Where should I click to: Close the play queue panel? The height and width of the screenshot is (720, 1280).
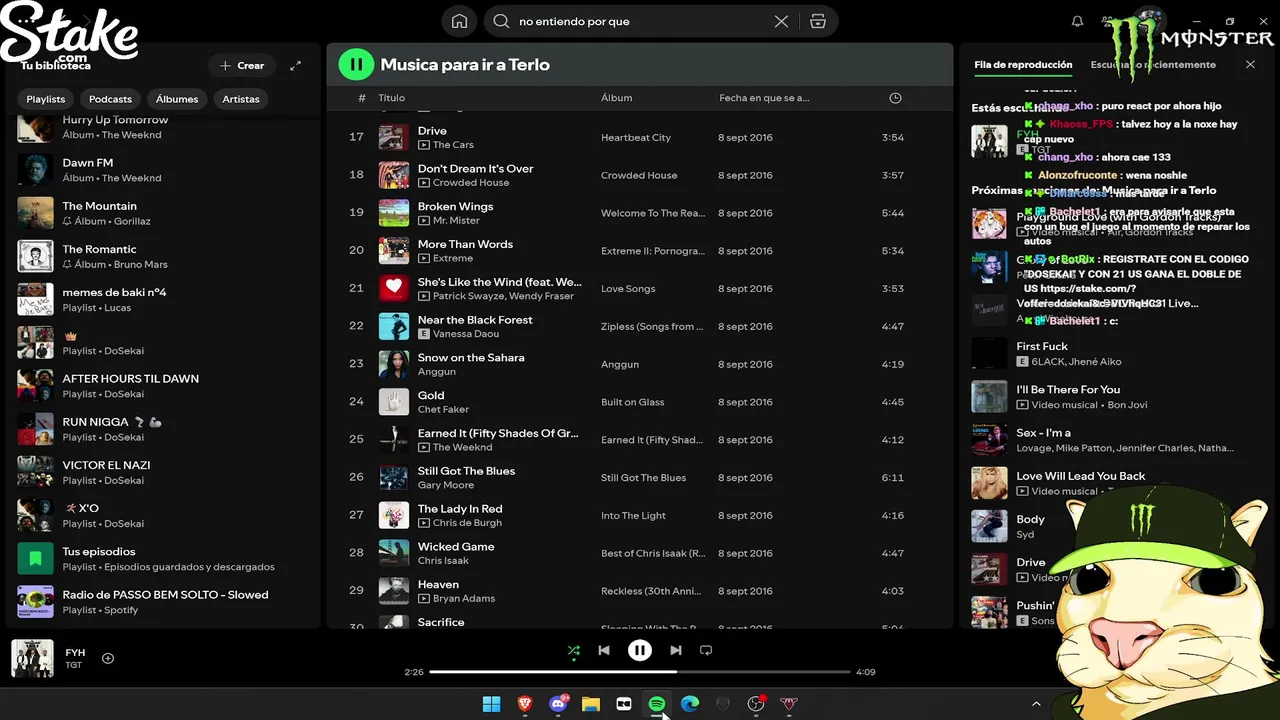point(1250,64)
